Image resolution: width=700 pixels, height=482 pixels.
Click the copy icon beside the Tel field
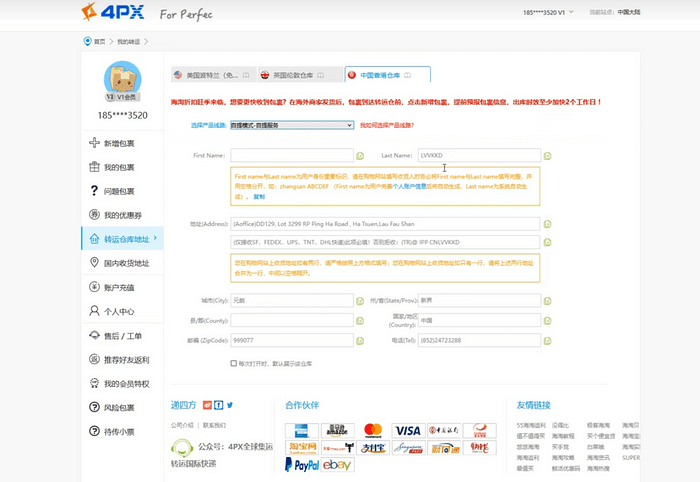[548, 341]
